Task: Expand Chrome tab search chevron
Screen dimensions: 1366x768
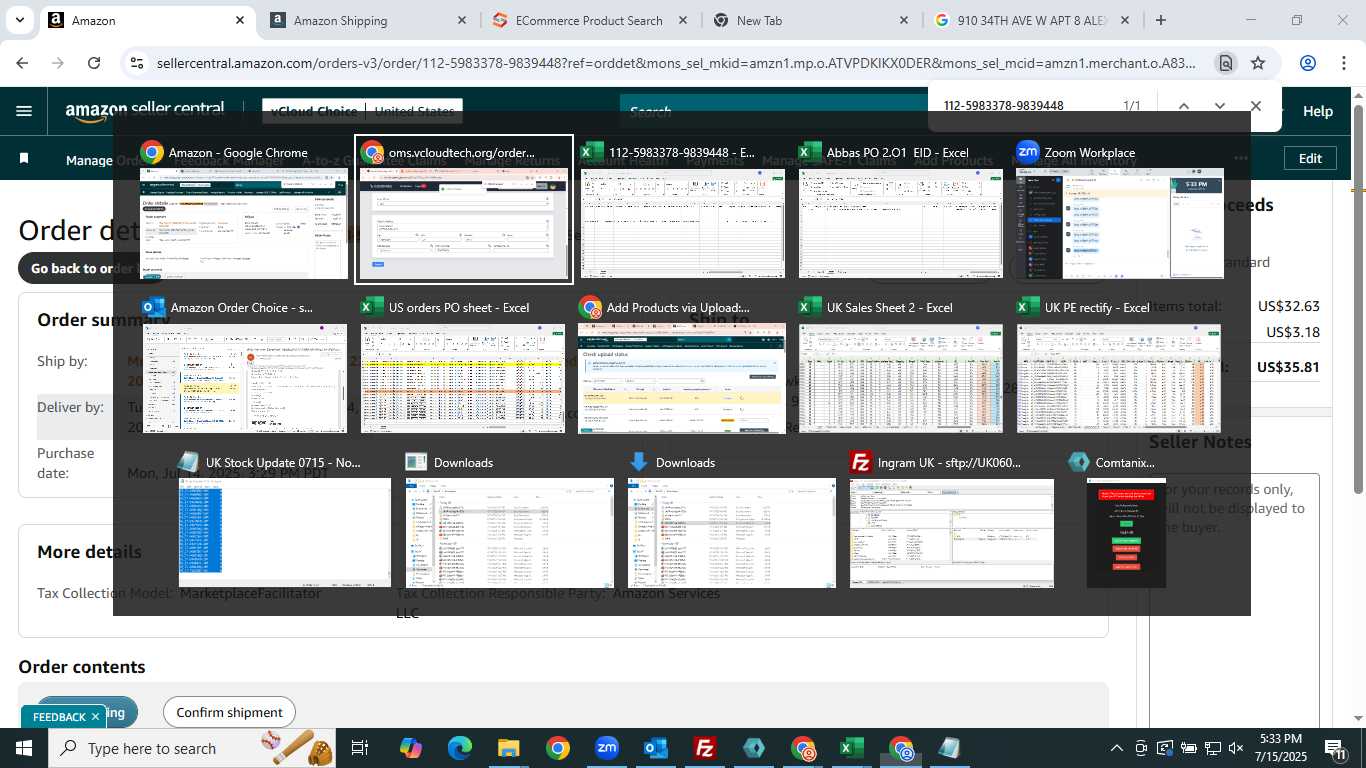Action: point(21,20)
